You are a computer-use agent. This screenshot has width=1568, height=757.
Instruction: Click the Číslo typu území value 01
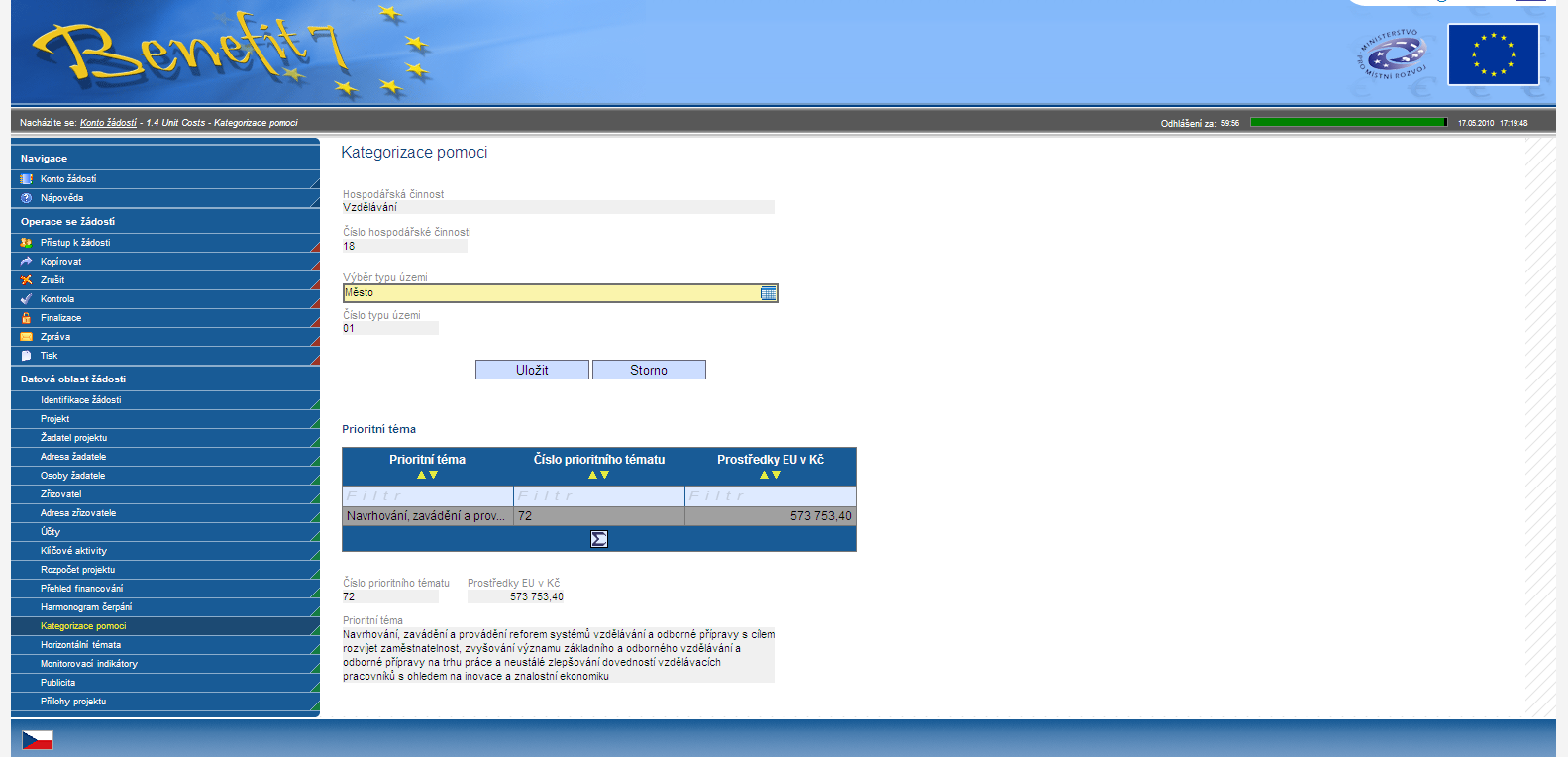click(x=390, y=328)
